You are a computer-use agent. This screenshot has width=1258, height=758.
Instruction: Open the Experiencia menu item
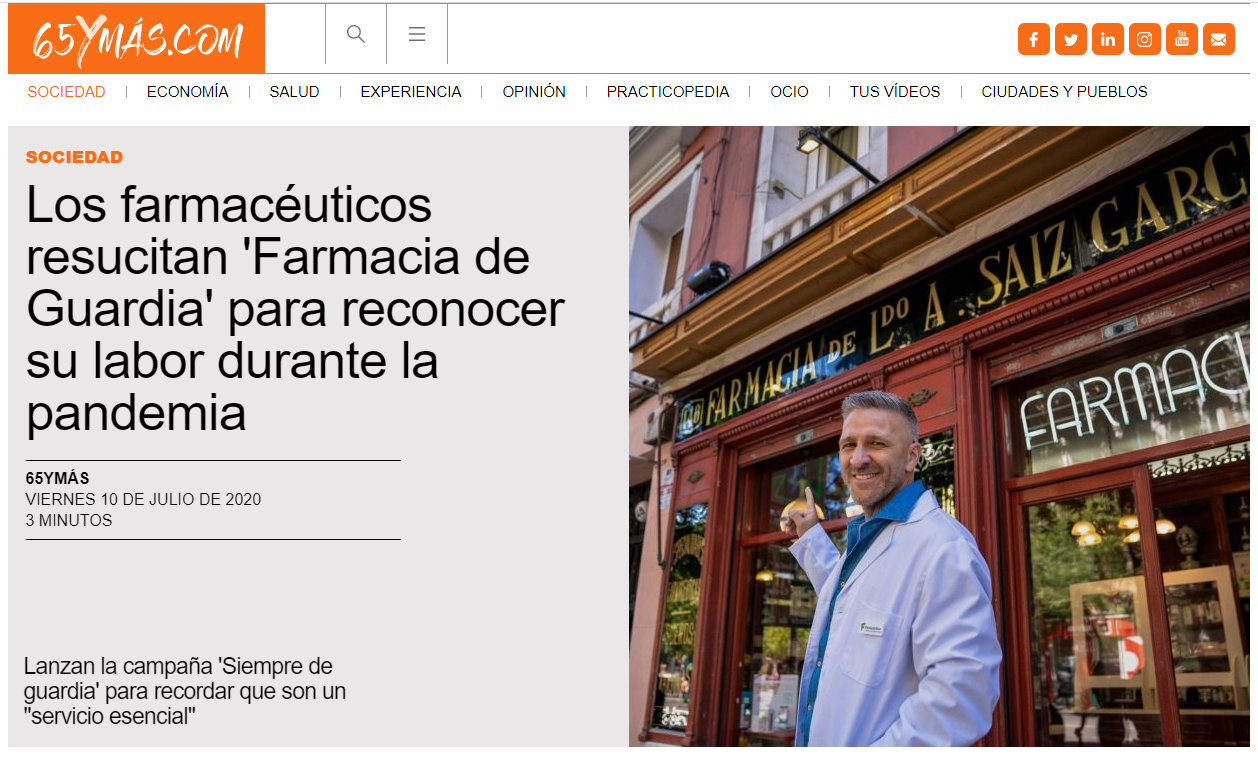pos(411,92)
